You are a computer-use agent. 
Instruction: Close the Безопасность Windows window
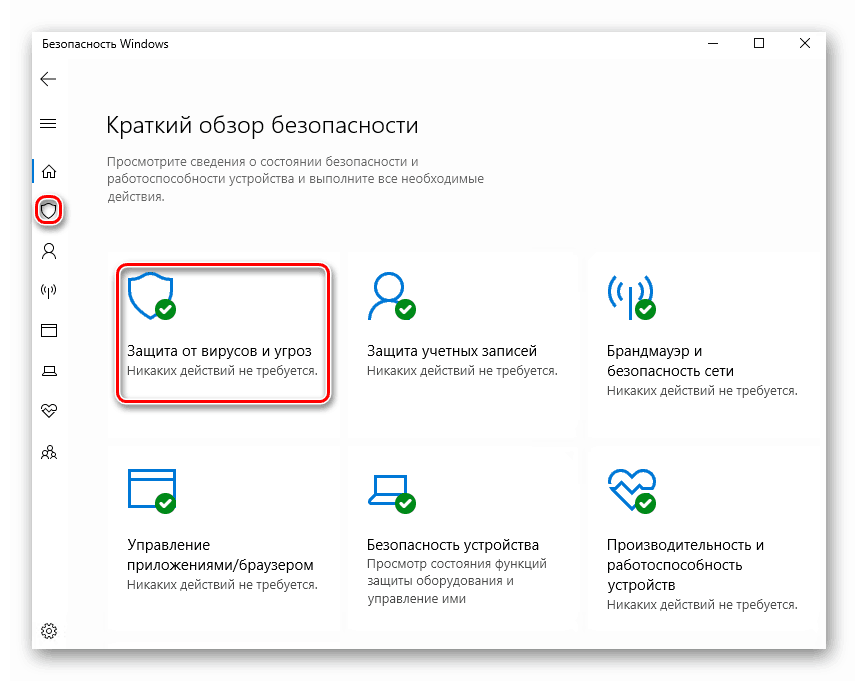click(805, 43)
